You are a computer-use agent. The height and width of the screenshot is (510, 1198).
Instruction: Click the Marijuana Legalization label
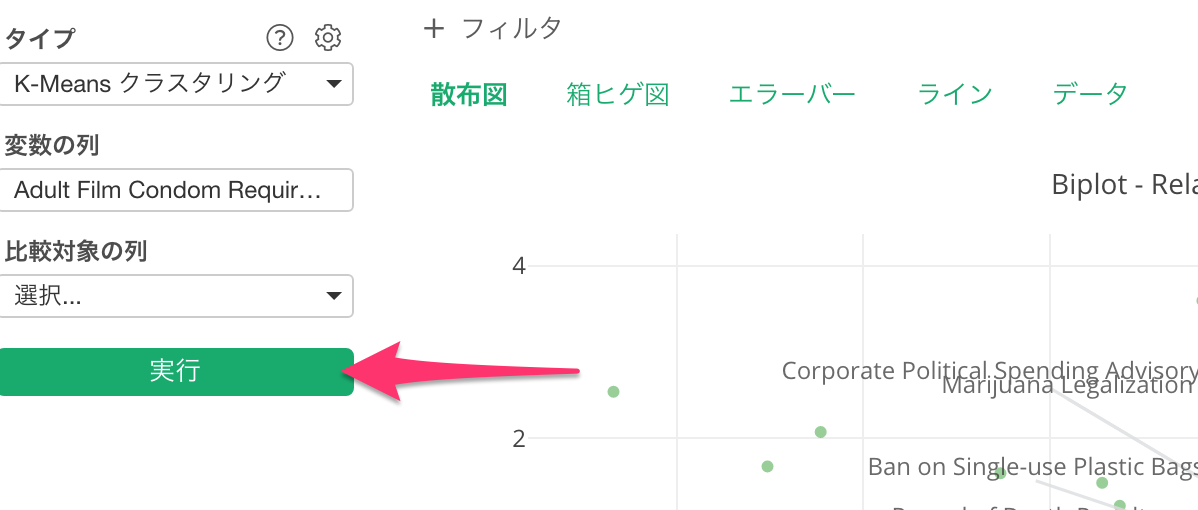[x=1069, y=386]
